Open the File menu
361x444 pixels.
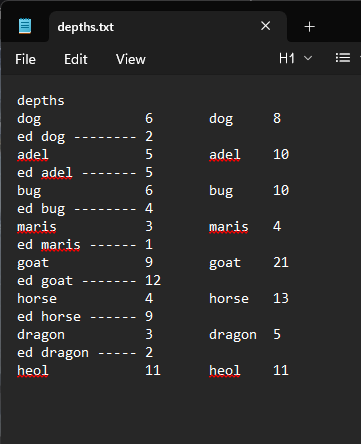pos(25,59)
